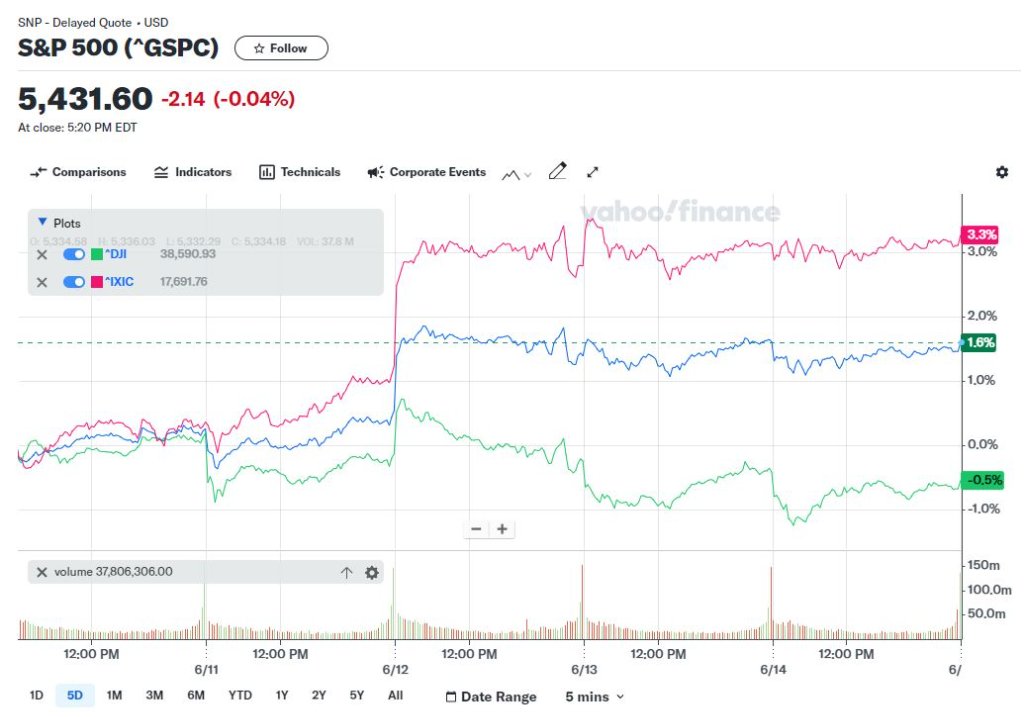Click the S&P 500 (^GSPC) title
The image size is (1024, 717).
(x=118, y=48)
